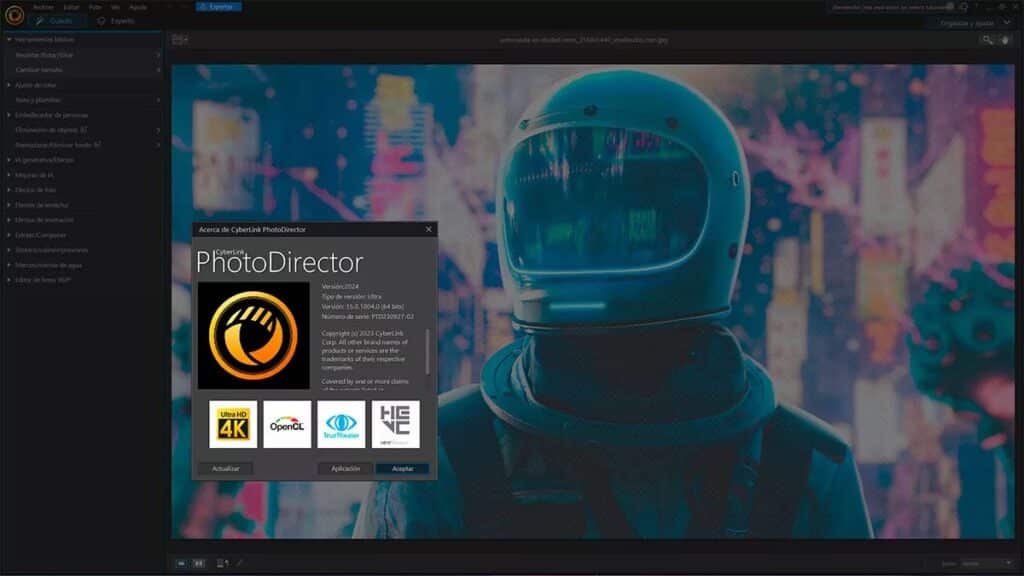Open the Archivo menu
1024x576 pixels.
tap(42, 8)
